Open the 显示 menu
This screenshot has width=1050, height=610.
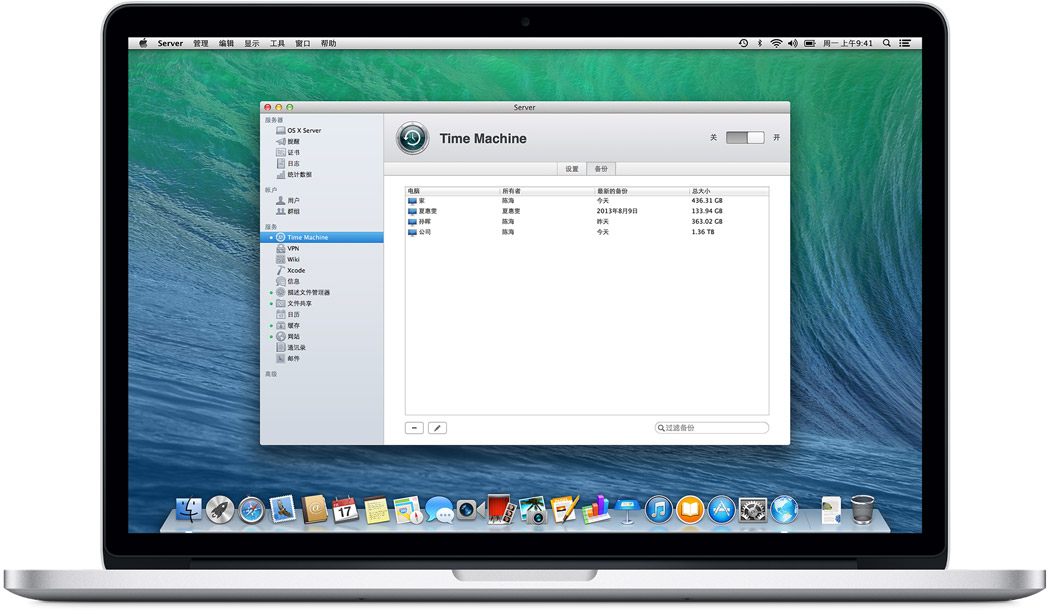(x=252, y=44)
